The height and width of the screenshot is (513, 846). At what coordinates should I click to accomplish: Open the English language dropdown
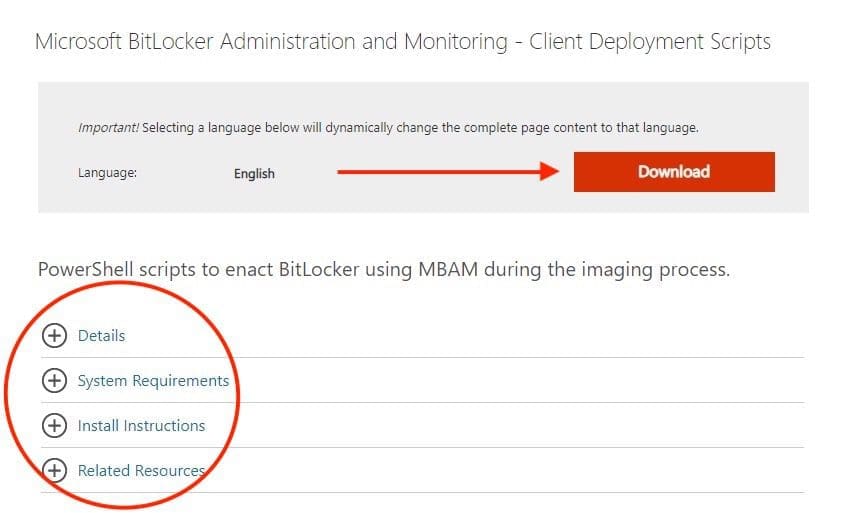pos(254,173)
